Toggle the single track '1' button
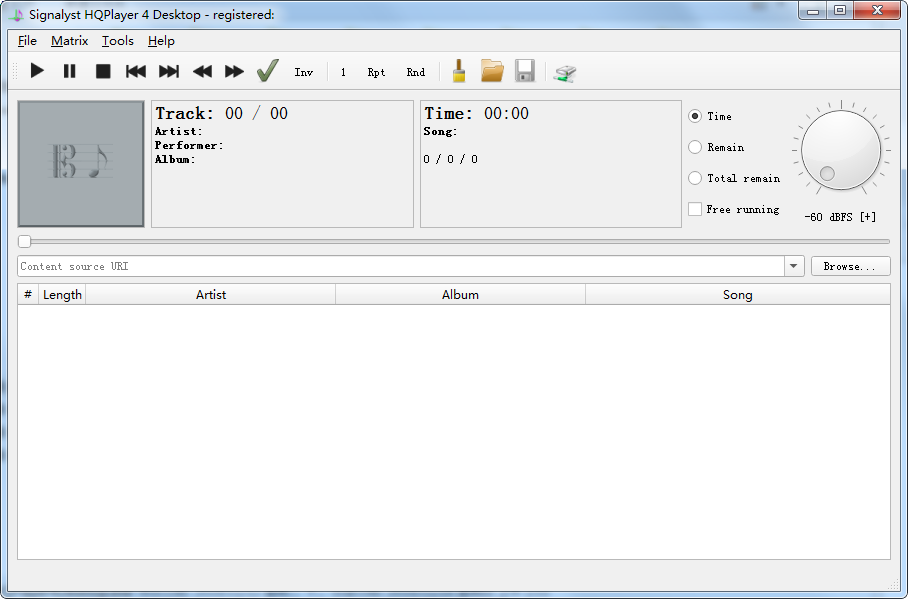The image size is (908, 599). 343,72
